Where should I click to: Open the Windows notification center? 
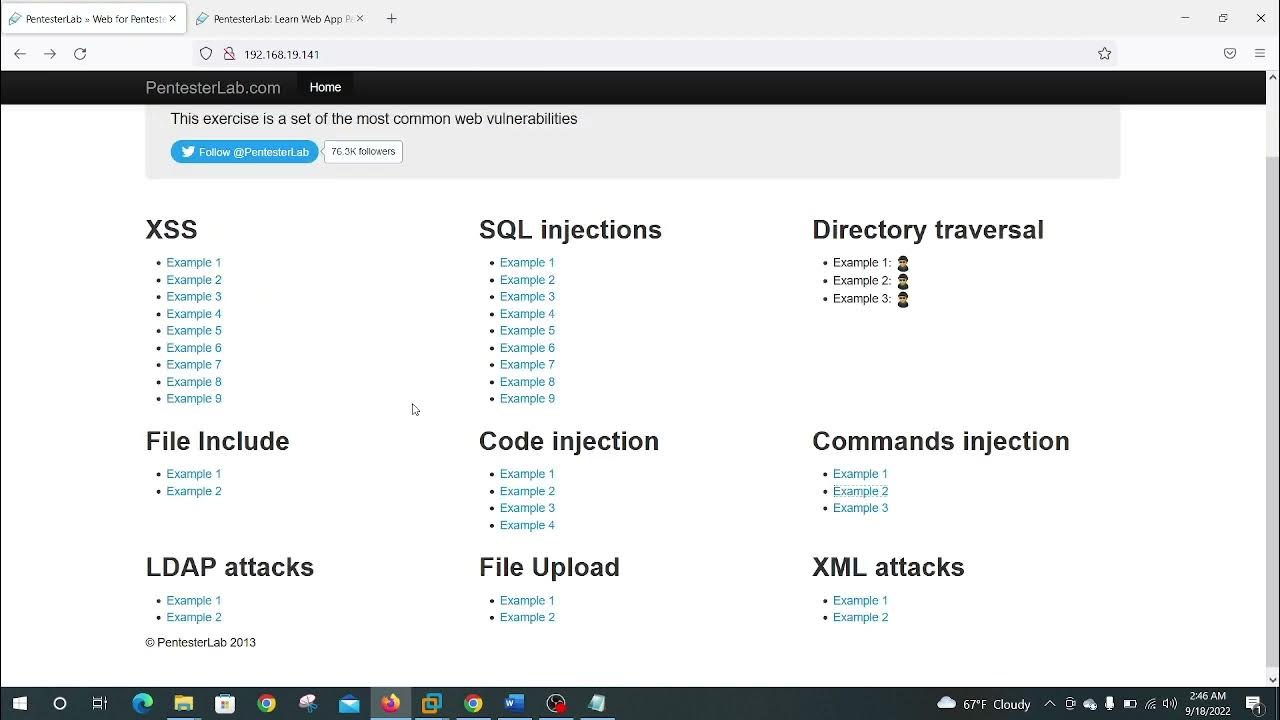click(x=1254, y=703)
